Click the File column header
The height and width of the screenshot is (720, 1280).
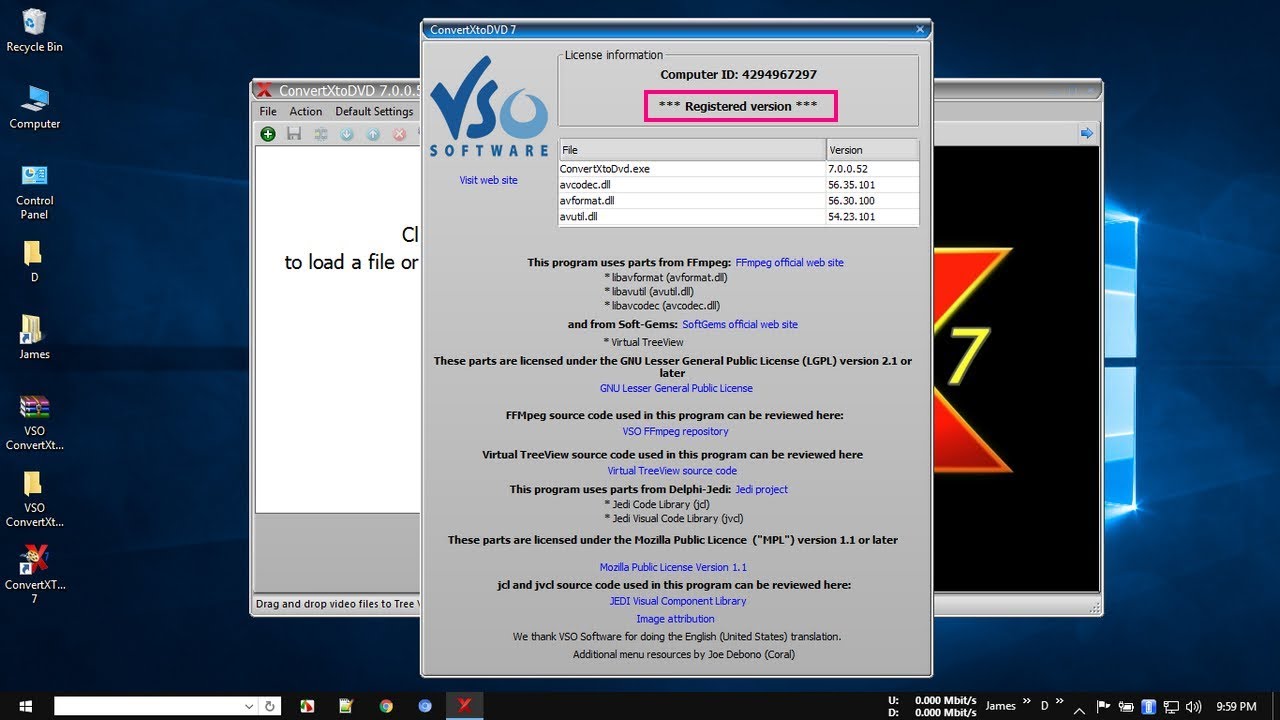pos(692,150)
